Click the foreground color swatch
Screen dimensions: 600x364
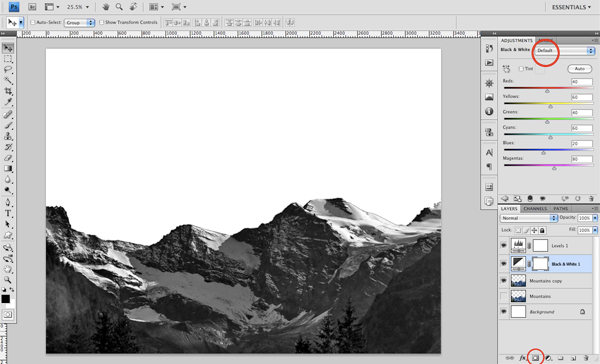coord(5,299)
